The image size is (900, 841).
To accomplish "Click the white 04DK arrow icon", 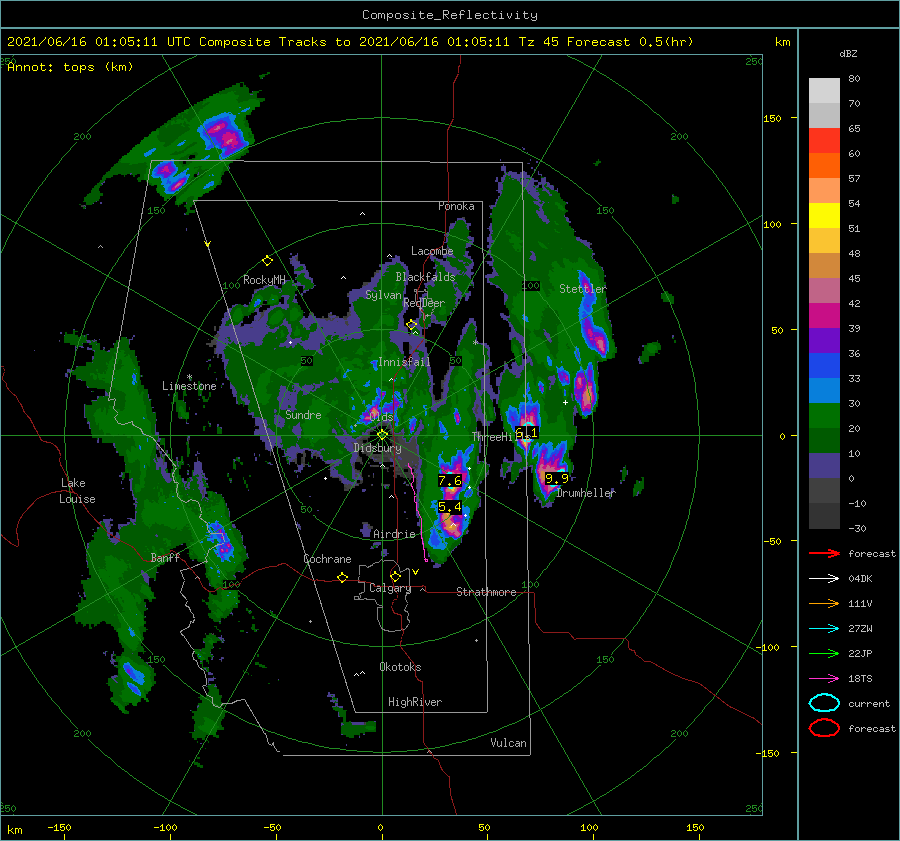I will pos(824,579).
